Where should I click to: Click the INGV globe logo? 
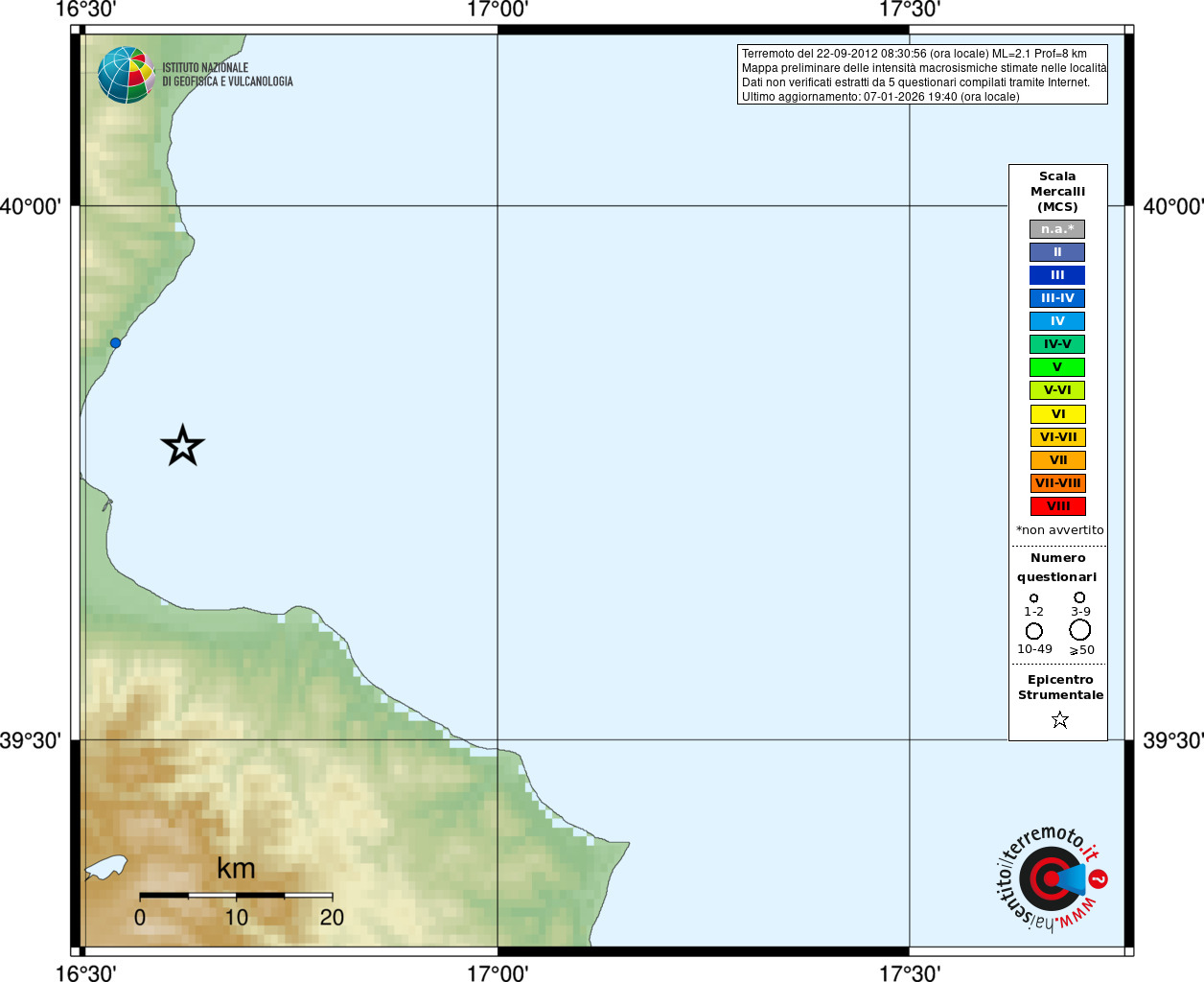(127, 75)
